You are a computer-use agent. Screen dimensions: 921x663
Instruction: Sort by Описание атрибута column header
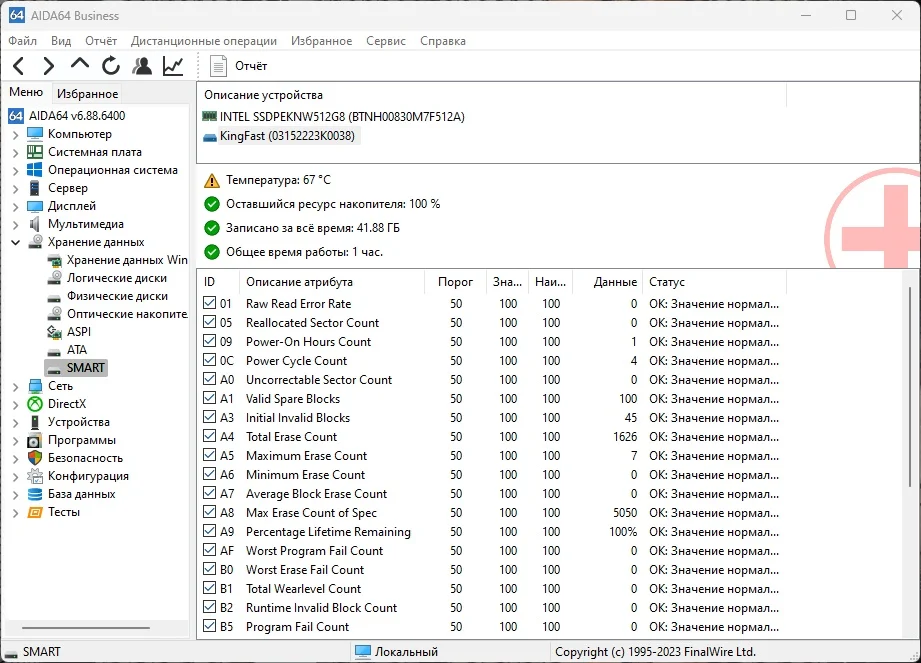(331, 282)
